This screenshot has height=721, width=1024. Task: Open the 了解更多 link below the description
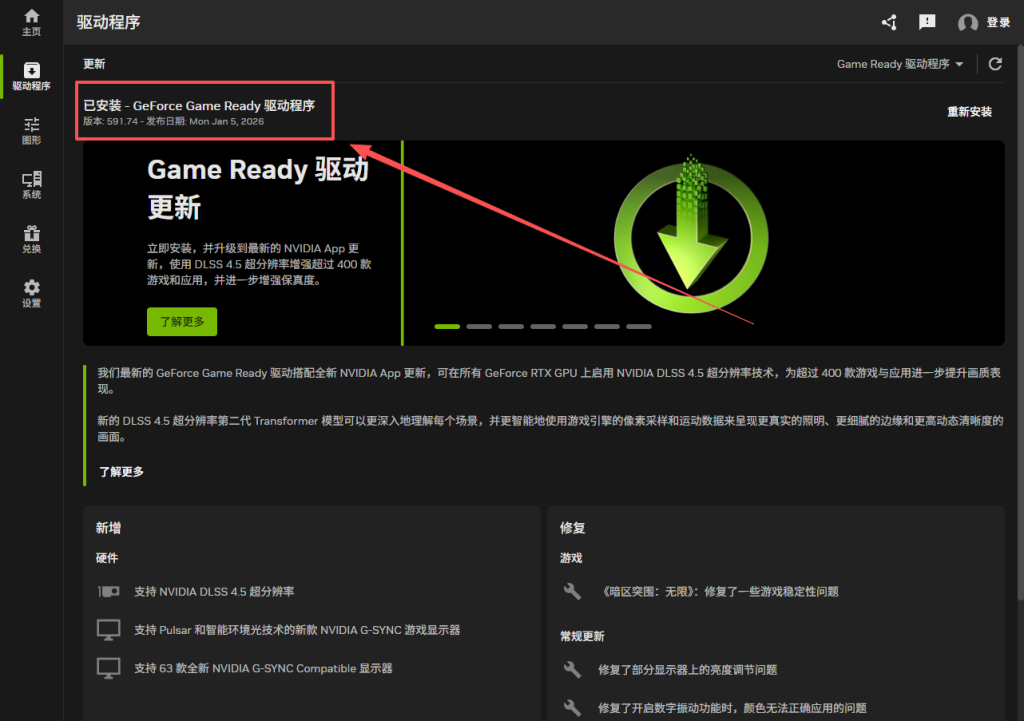[x=121, y=471]
